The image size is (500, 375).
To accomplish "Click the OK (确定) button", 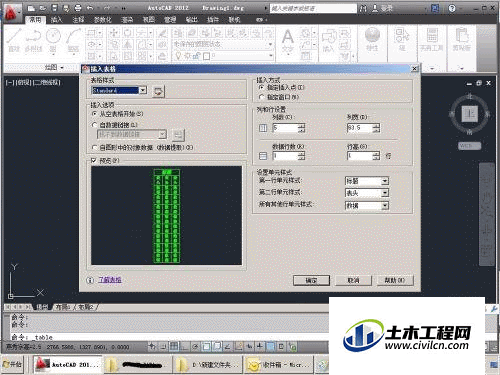I will click(311, 280).
